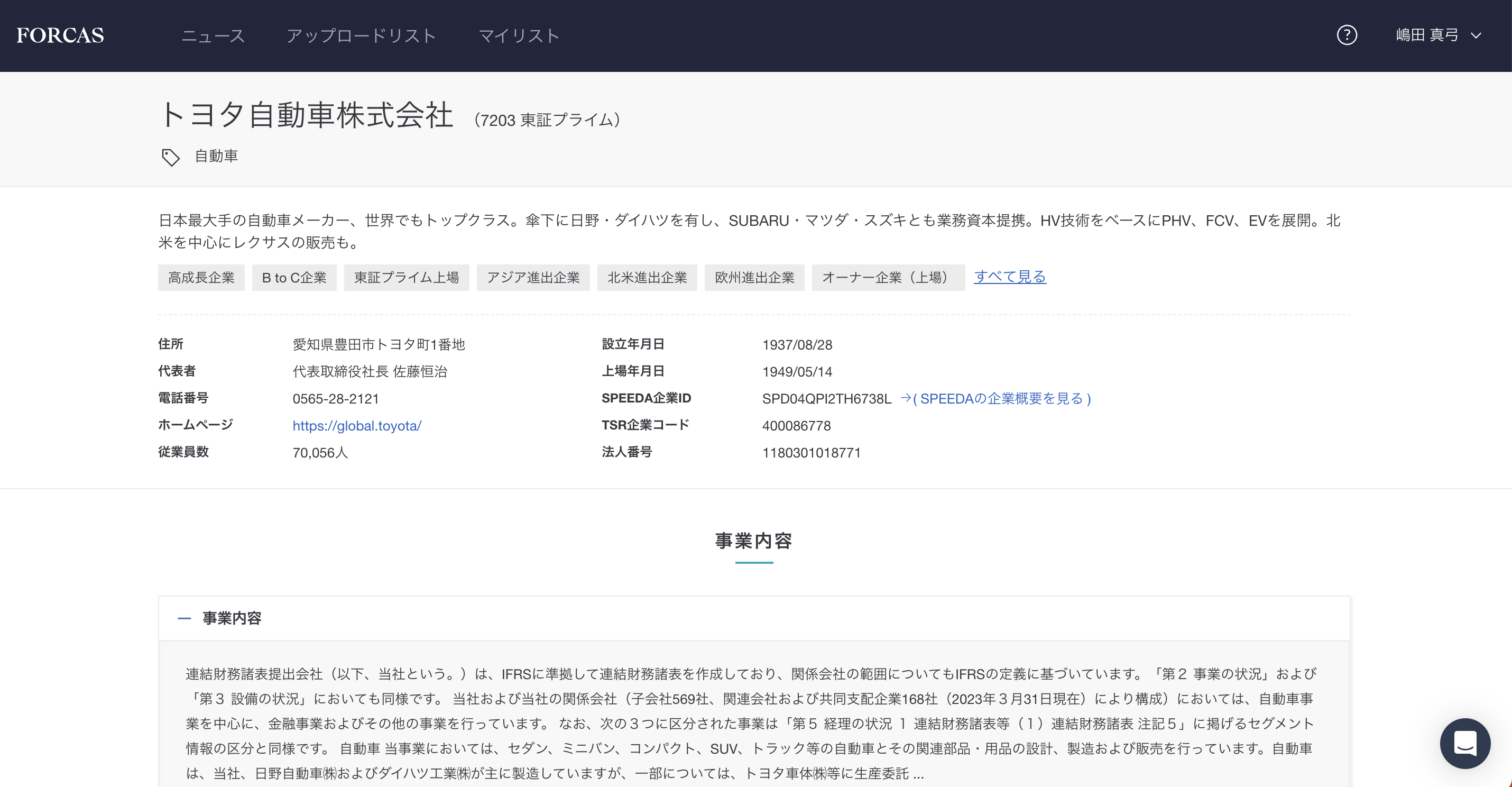
Task: Collapse the 事業内容 section
Action: click(185, 618)
